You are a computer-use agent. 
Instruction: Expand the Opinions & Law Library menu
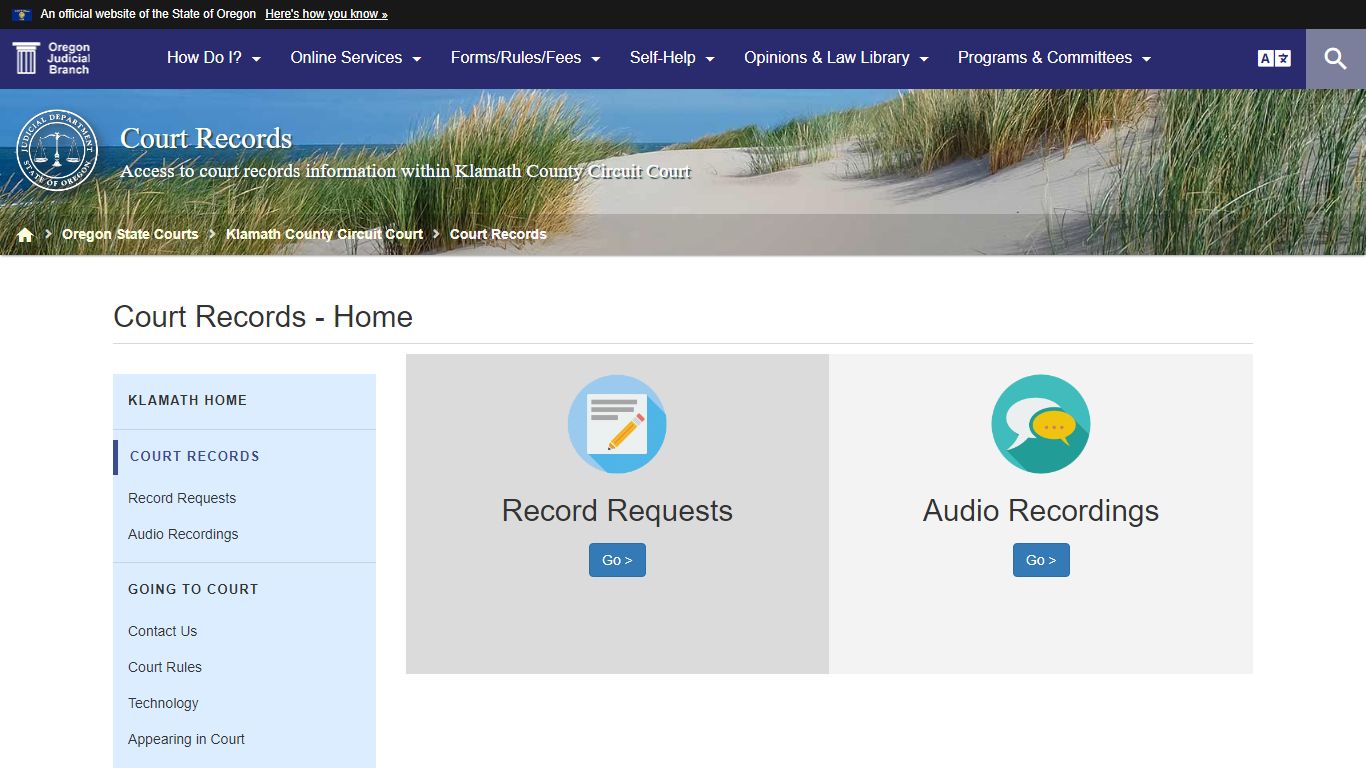836,58
